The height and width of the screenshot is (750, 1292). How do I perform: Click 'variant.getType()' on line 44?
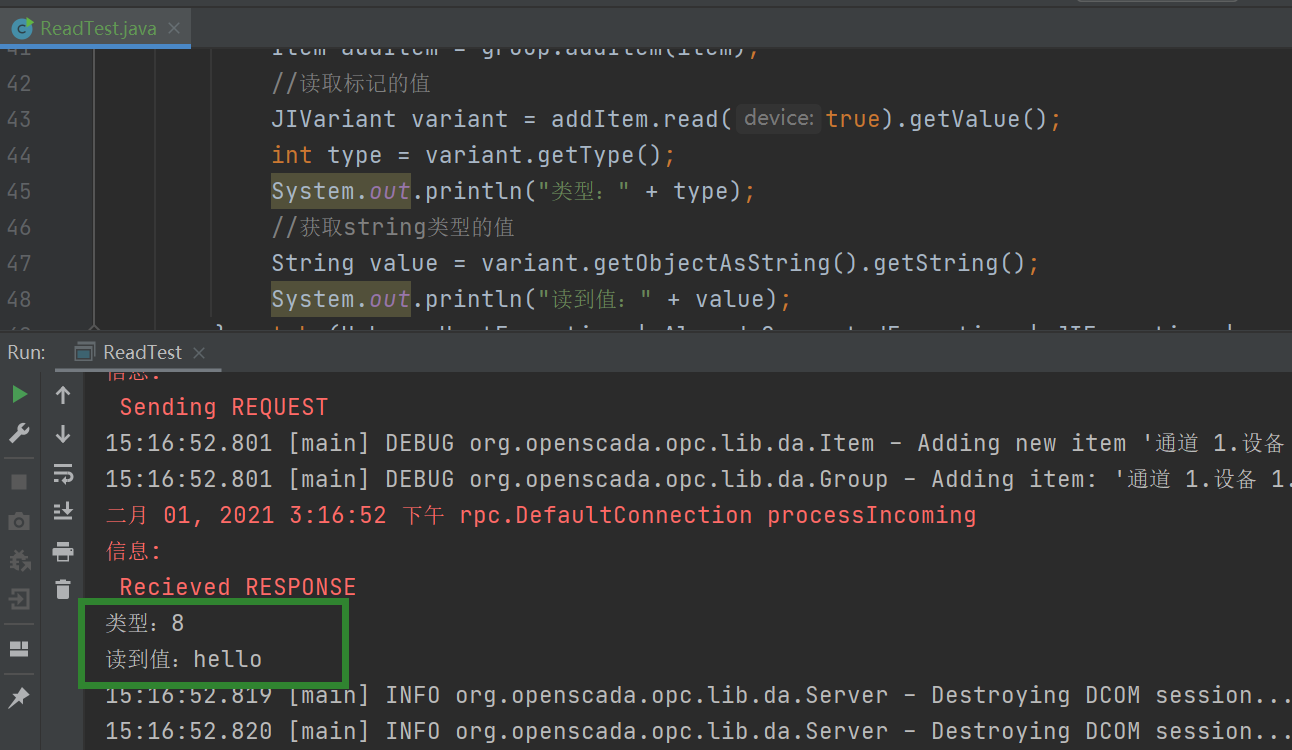[544, 155]
